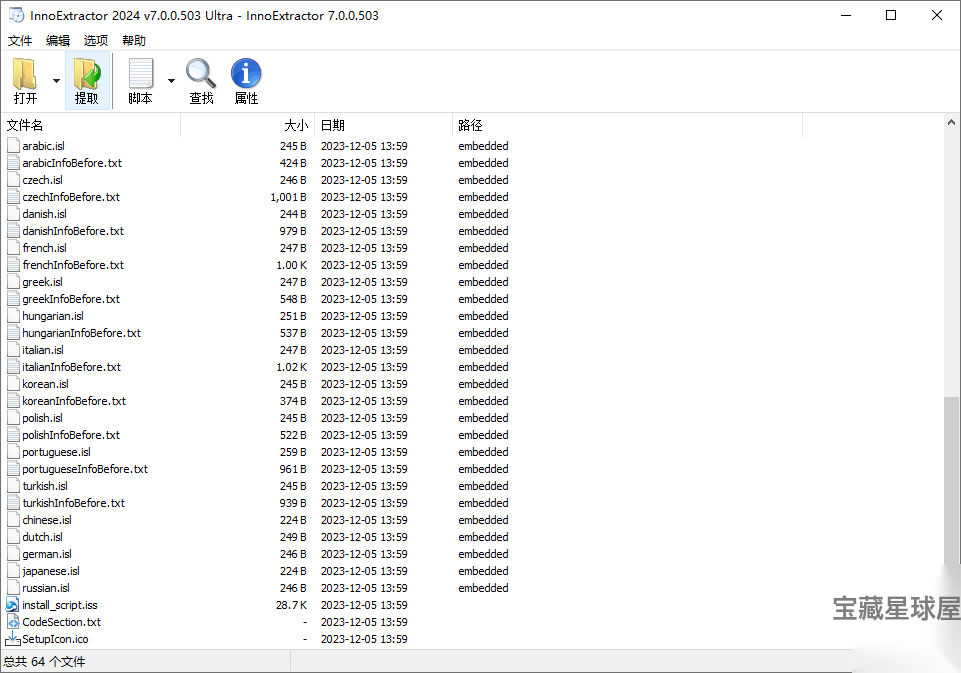Click the file list scroll up arrow

coord(951,123)
